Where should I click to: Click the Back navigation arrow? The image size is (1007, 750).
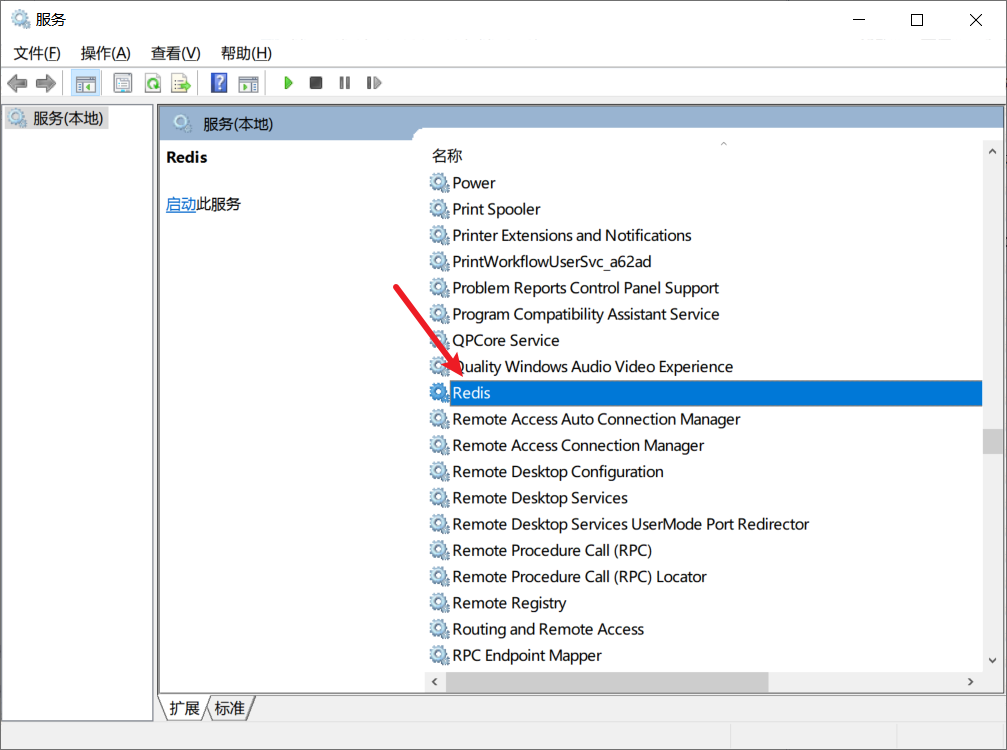[17, 82]
